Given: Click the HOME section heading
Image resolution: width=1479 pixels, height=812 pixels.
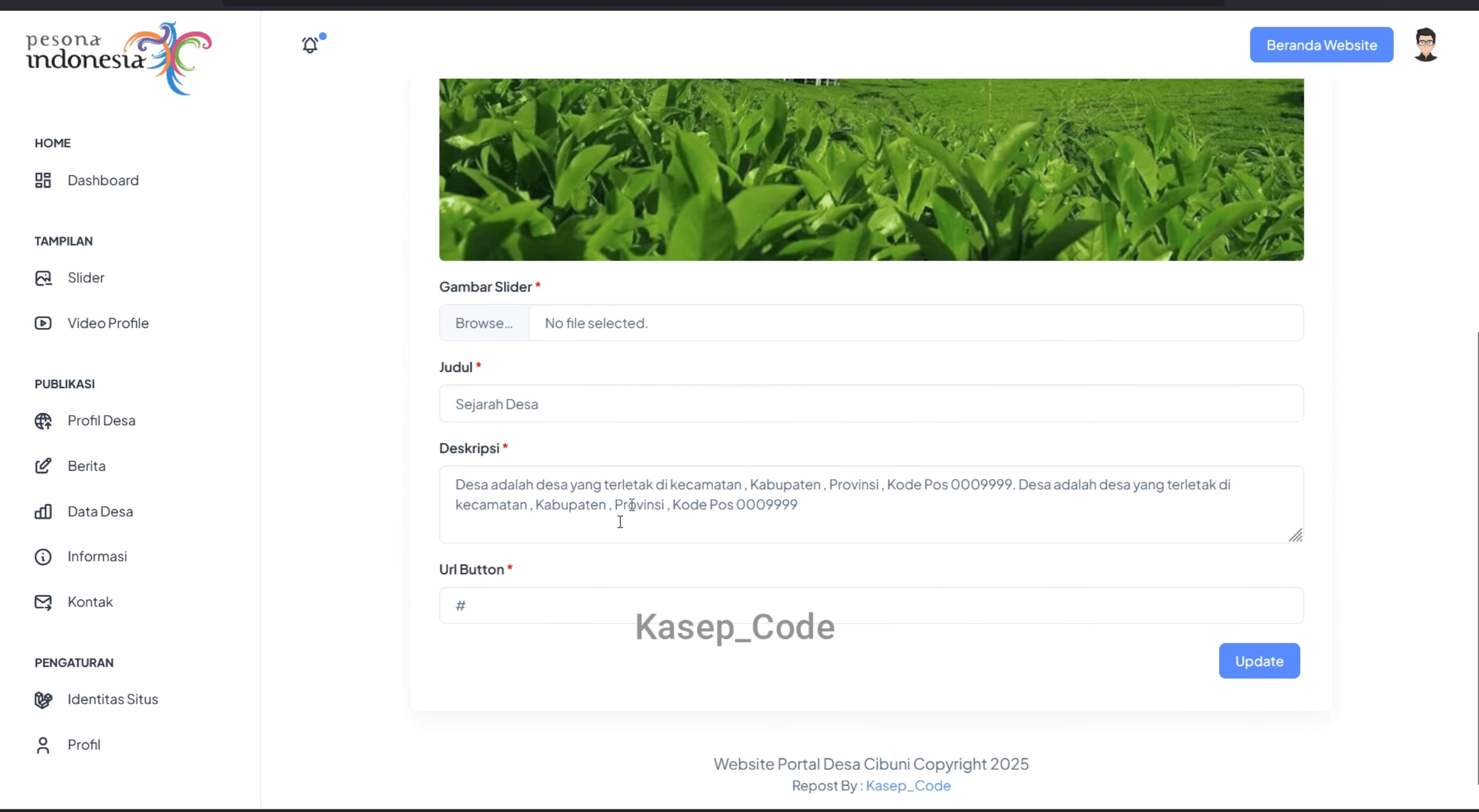Looking at the screenshot, I should coord(53,143).
